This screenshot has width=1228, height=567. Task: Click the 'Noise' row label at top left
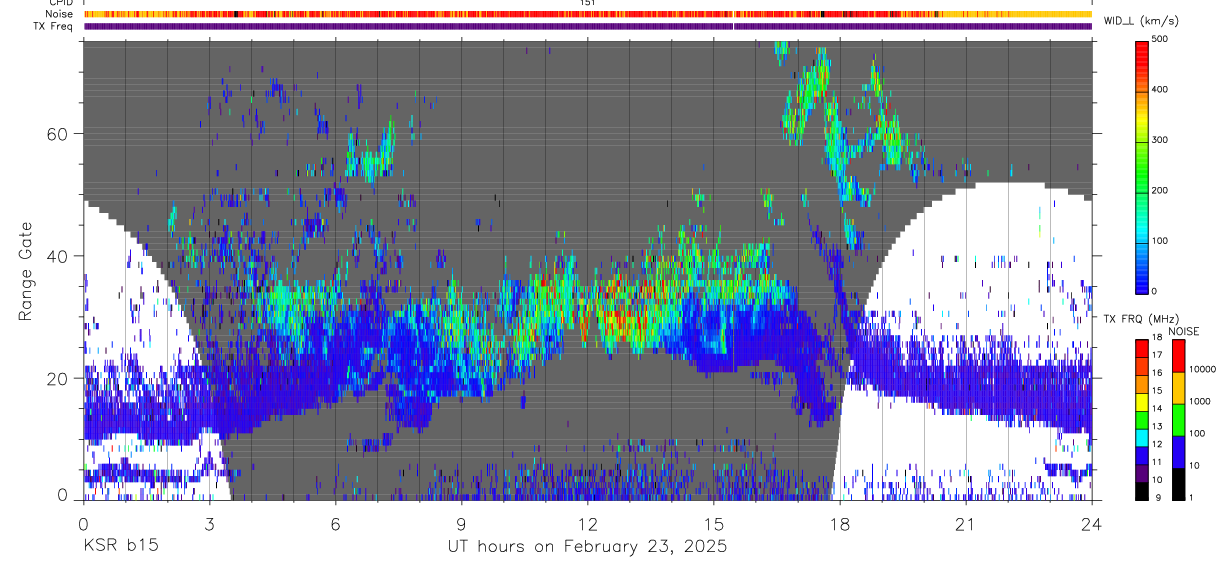tap(60, 14)
